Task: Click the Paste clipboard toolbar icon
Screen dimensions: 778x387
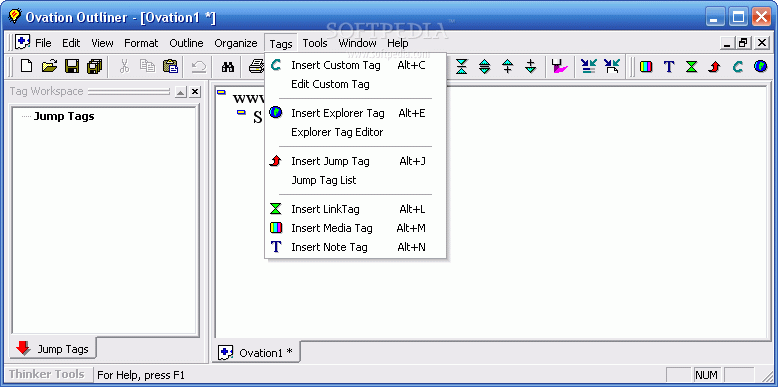Action: pyautogui.click(x=170, y=66)
